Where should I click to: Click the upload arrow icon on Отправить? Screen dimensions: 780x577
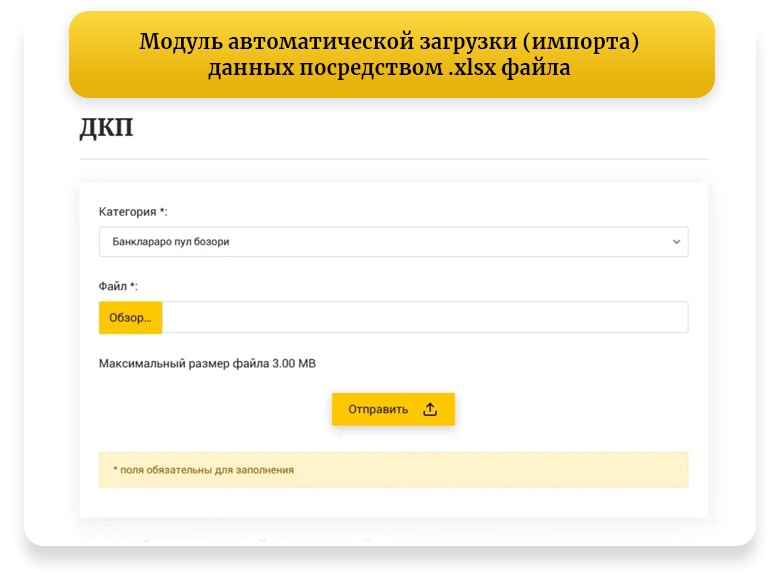430,409
